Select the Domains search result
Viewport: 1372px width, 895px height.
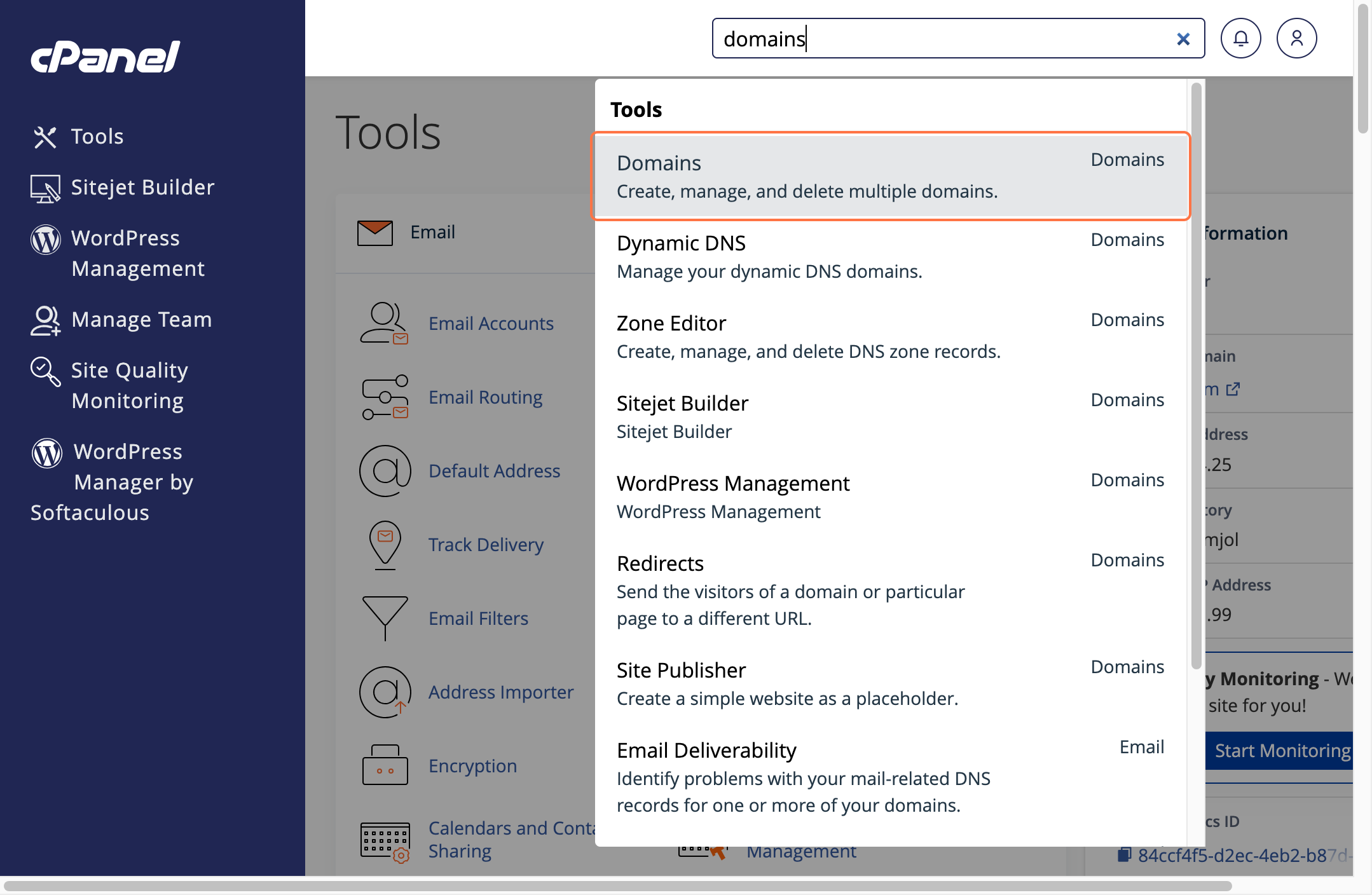click(890, 176)
